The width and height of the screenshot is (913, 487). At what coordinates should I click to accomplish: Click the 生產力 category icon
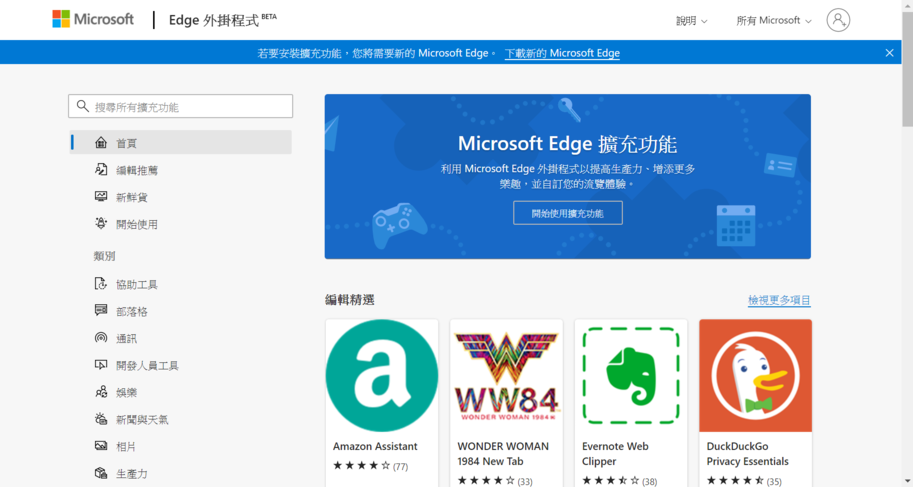pyautogui.click(x=101, y=473)
